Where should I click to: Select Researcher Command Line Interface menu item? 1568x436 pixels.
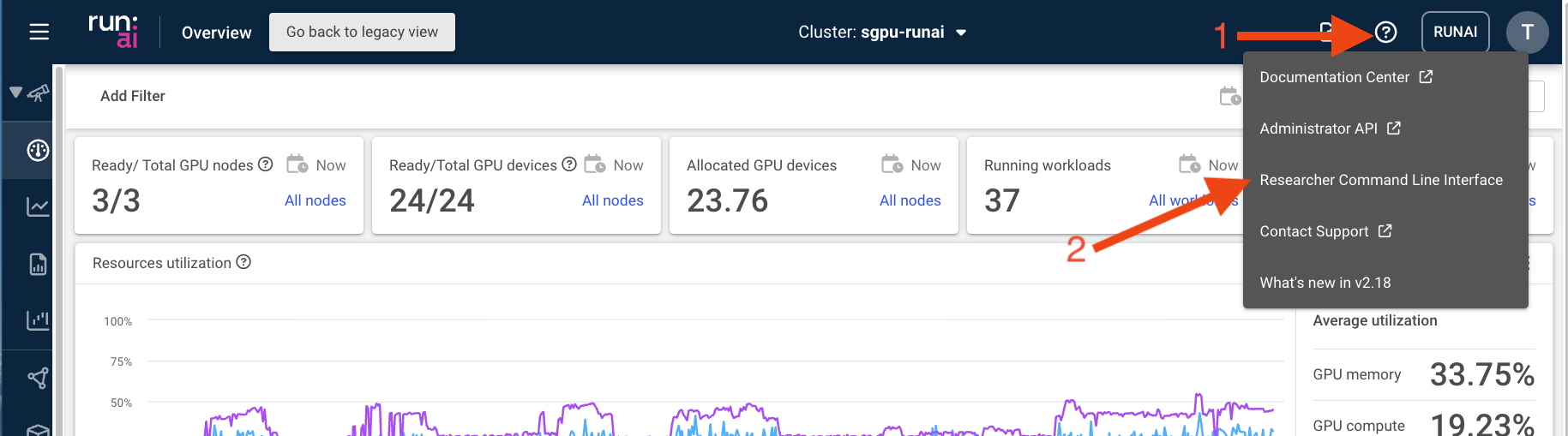(1380, 180)
